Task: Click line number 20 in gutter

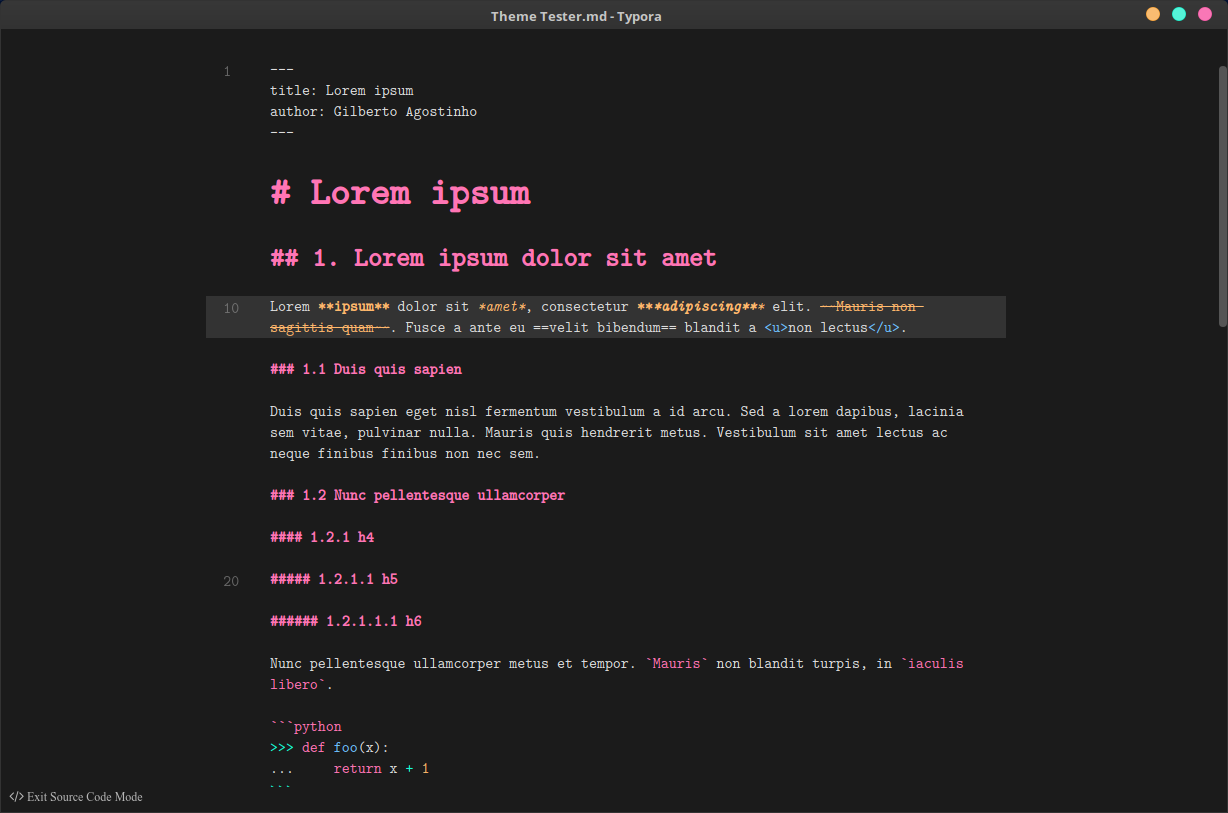Action: coord(231,581)
